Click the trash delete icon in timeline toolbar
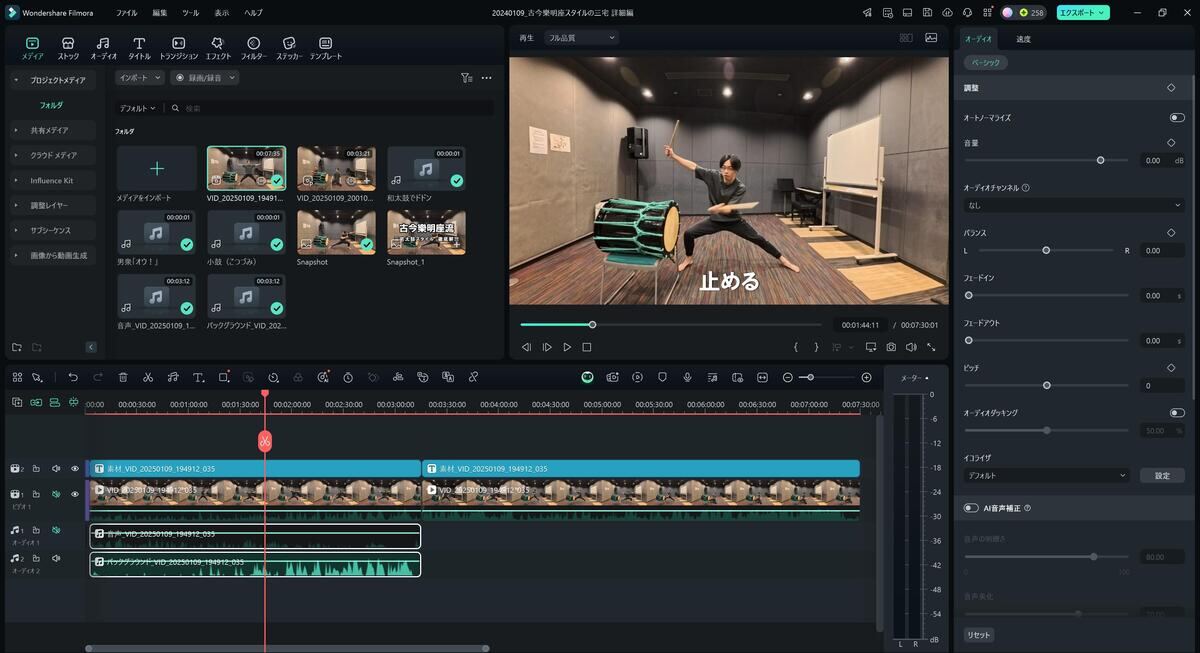The image size is (1200, 653). 123,377
